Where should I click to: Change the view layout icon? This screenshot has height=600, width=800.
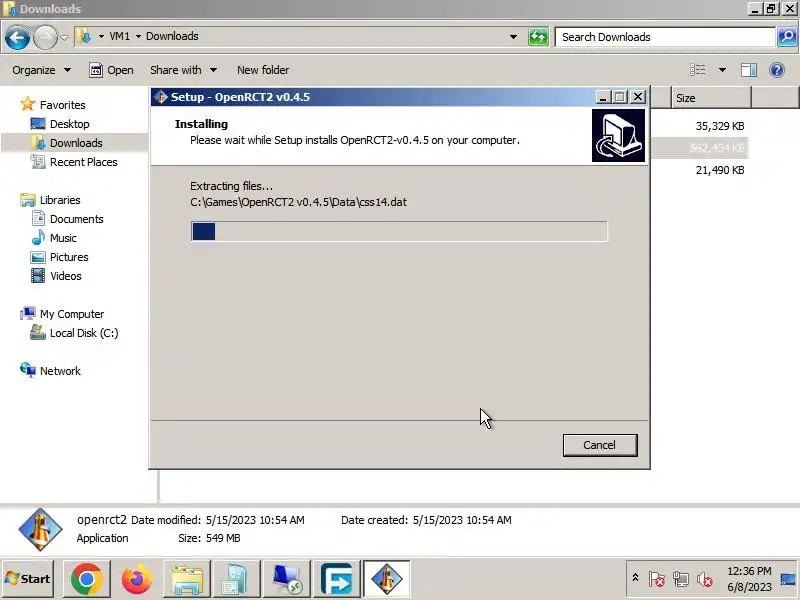pyautogui.click(x=697, y=70)
